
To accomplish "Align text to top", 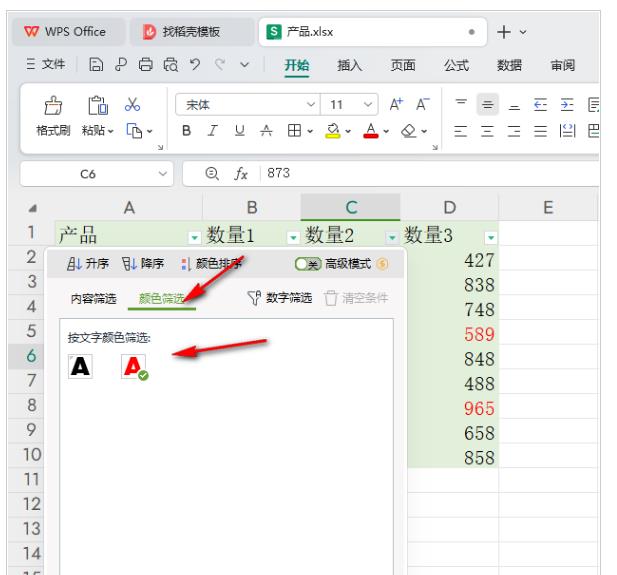I will tap(461, 104).
